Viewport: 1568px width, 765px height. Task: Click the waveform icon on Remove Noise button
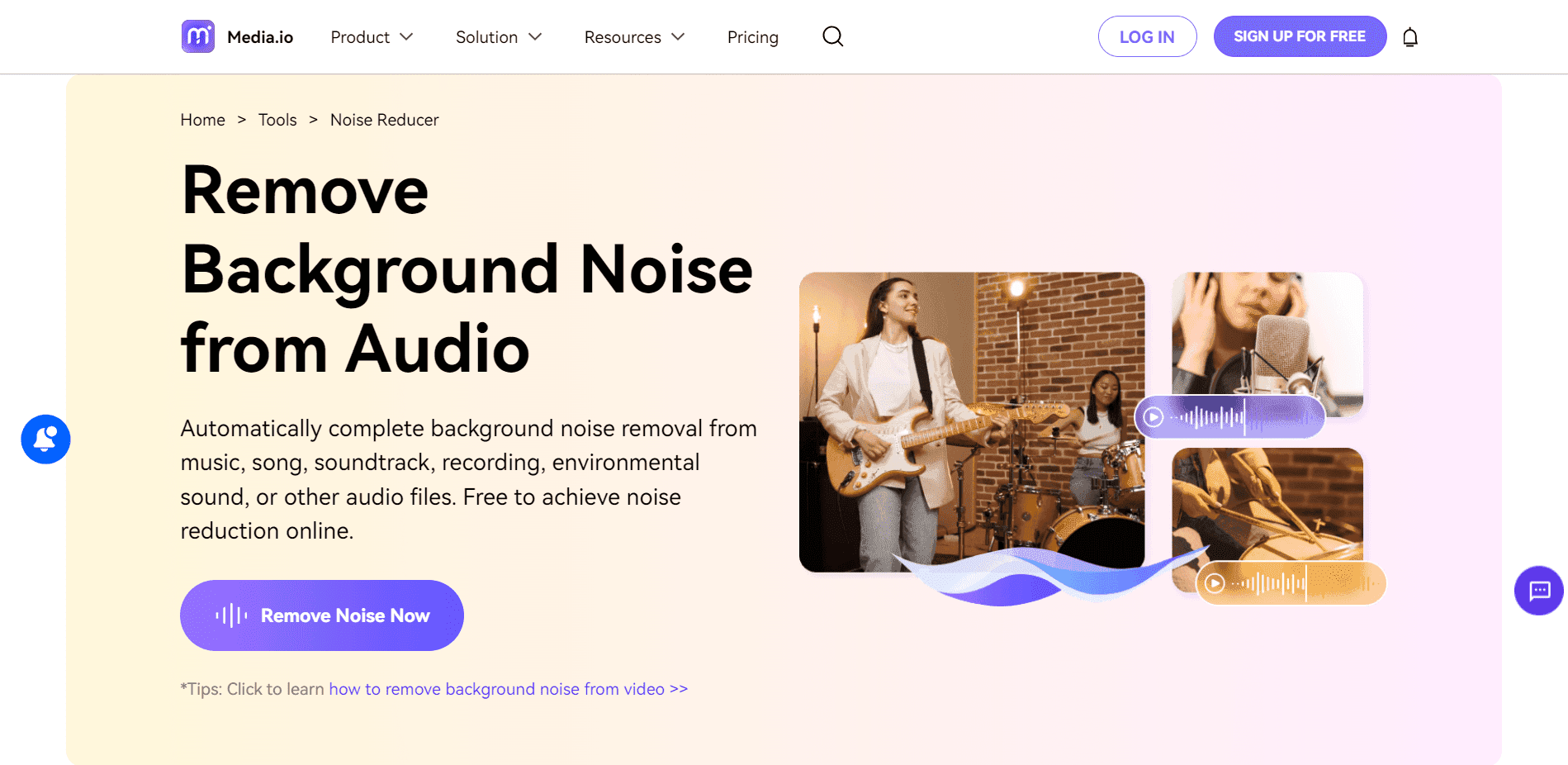231,615
